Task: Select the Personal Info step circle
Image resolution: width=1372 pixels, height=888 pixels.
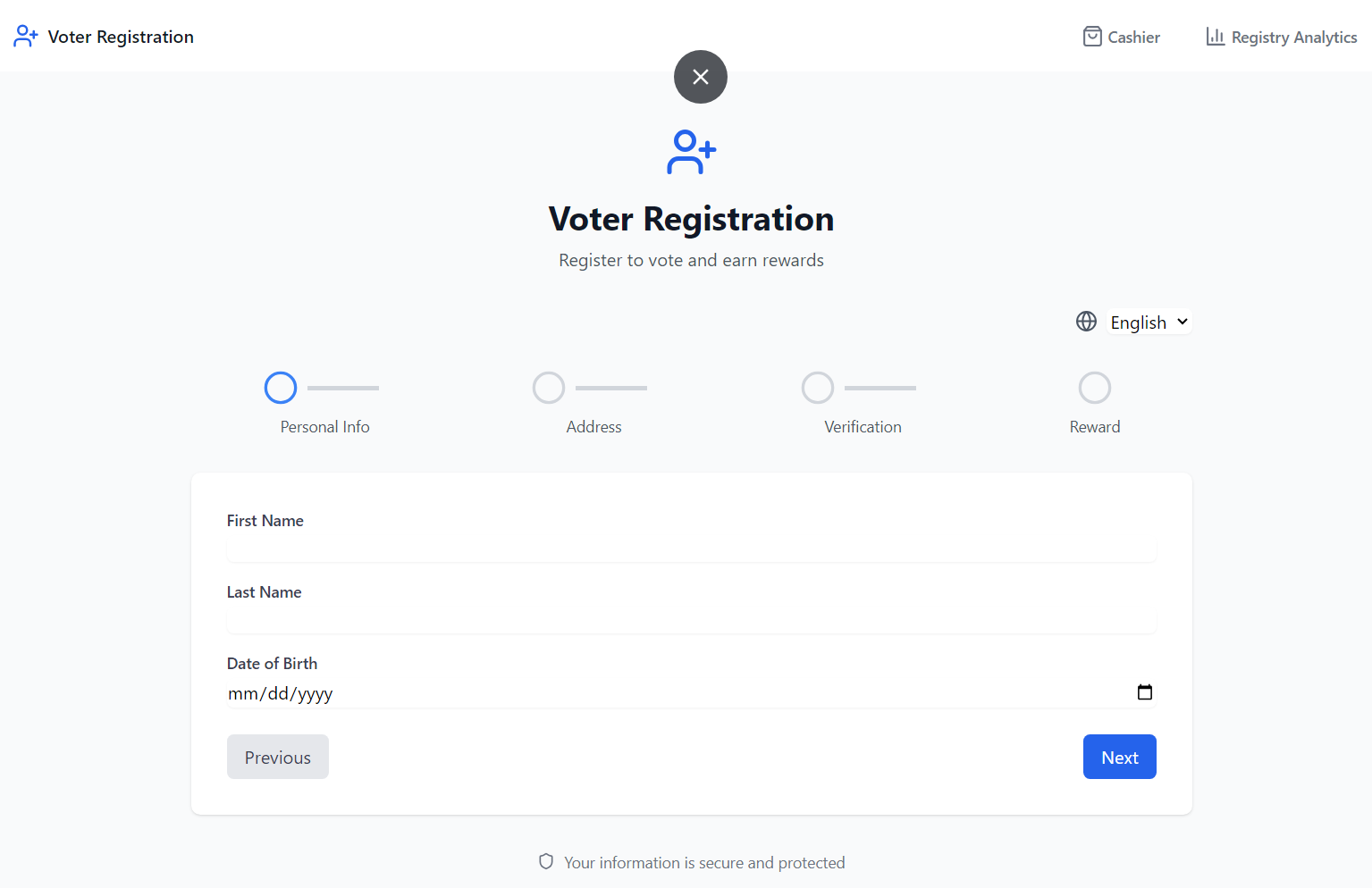Action: pos(280,387)
